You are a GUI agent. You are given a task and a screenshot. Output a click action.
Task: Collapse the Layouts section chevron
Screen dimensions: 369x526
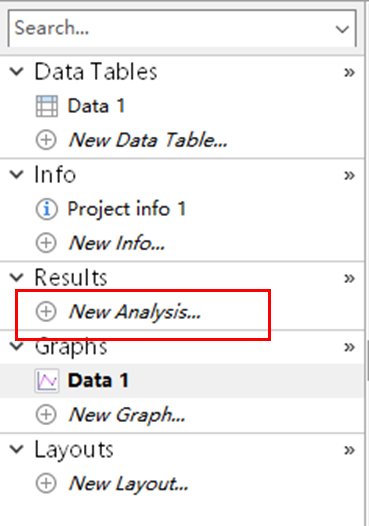[16, 449]
